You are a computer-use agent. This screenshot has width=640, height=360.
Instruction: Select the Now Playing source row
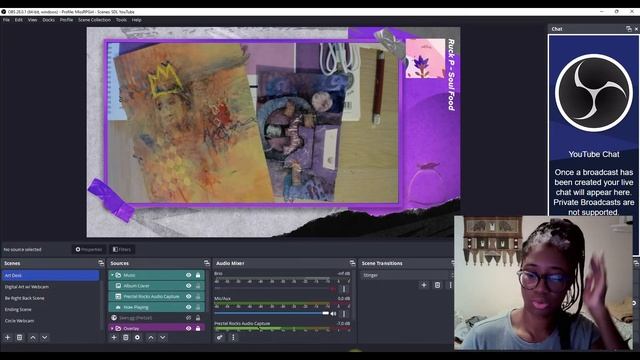point(156,307)
